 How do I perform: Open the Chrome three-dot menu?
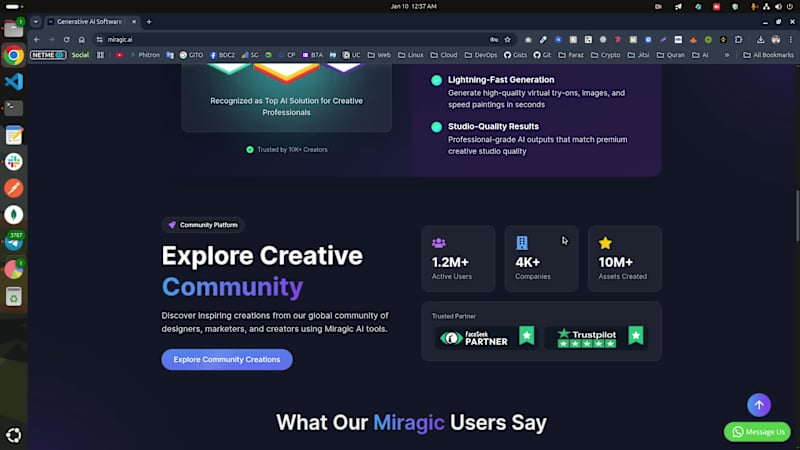[791, 40]
